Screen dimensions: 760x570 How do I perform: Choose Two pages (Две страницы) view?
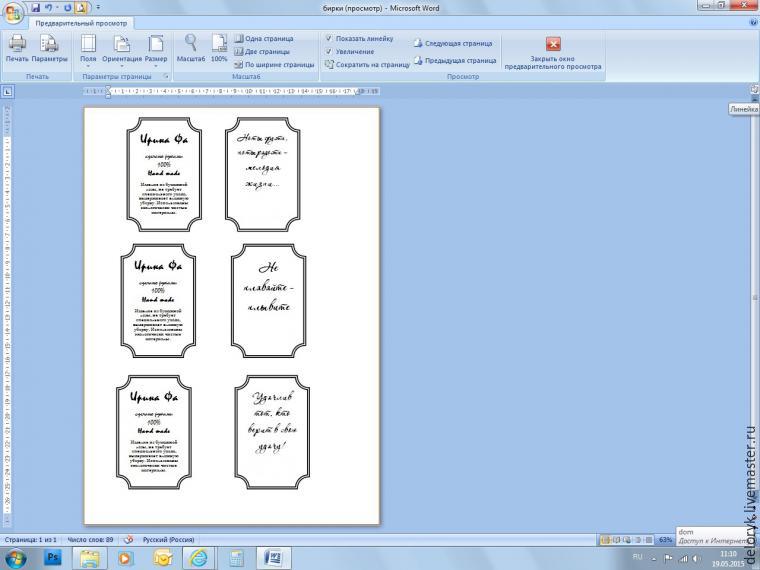[266, 51]
